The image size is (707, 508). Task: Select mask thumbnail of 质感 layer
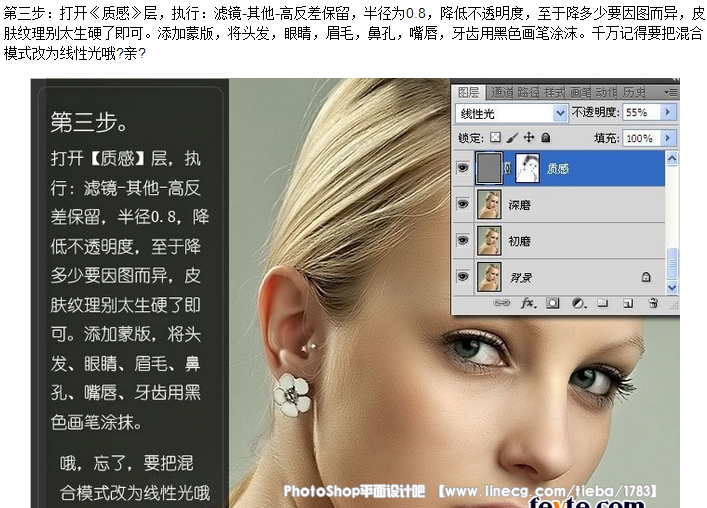click(x=527, y=168)
